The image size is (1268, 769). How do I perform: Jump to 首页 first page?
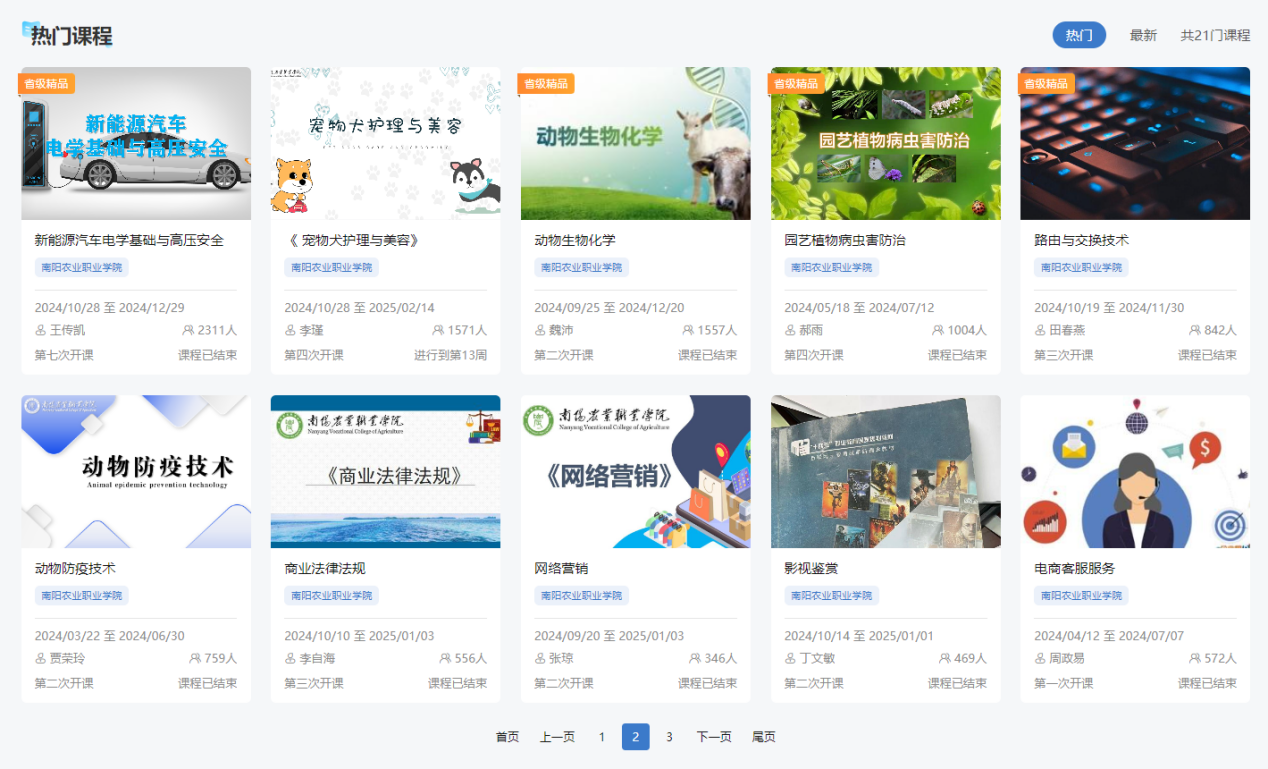point(507,737)
